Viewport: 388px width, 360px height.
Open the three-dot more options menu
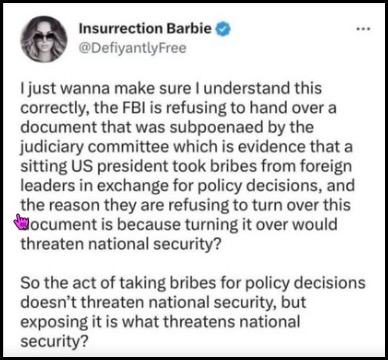(x=363, y=29)
